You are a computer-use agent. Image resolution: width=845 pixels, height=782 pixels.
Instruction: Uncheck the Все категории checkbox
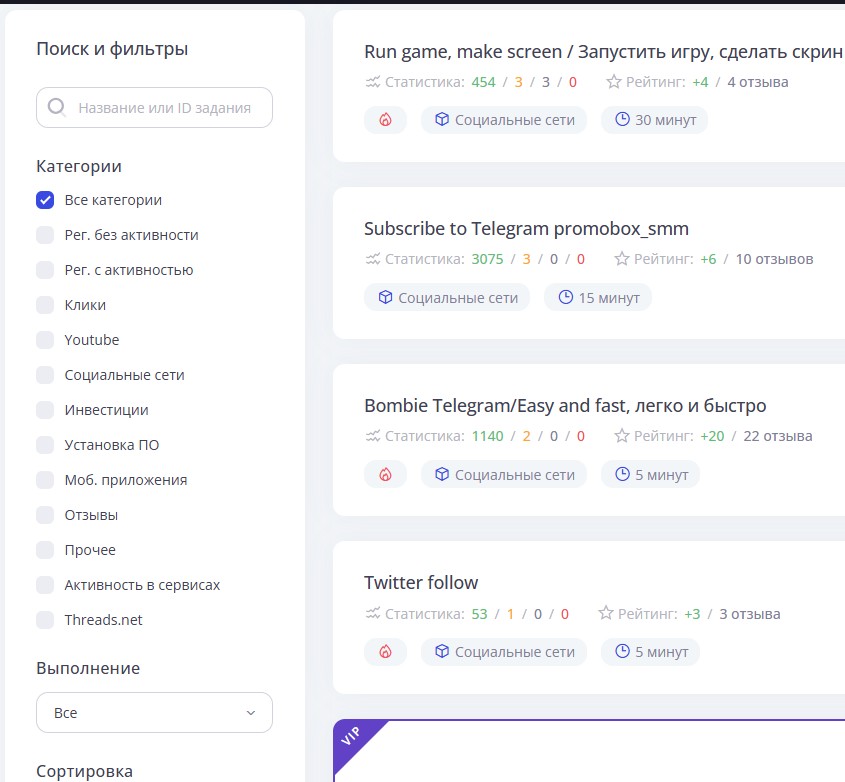click(45, 200)
